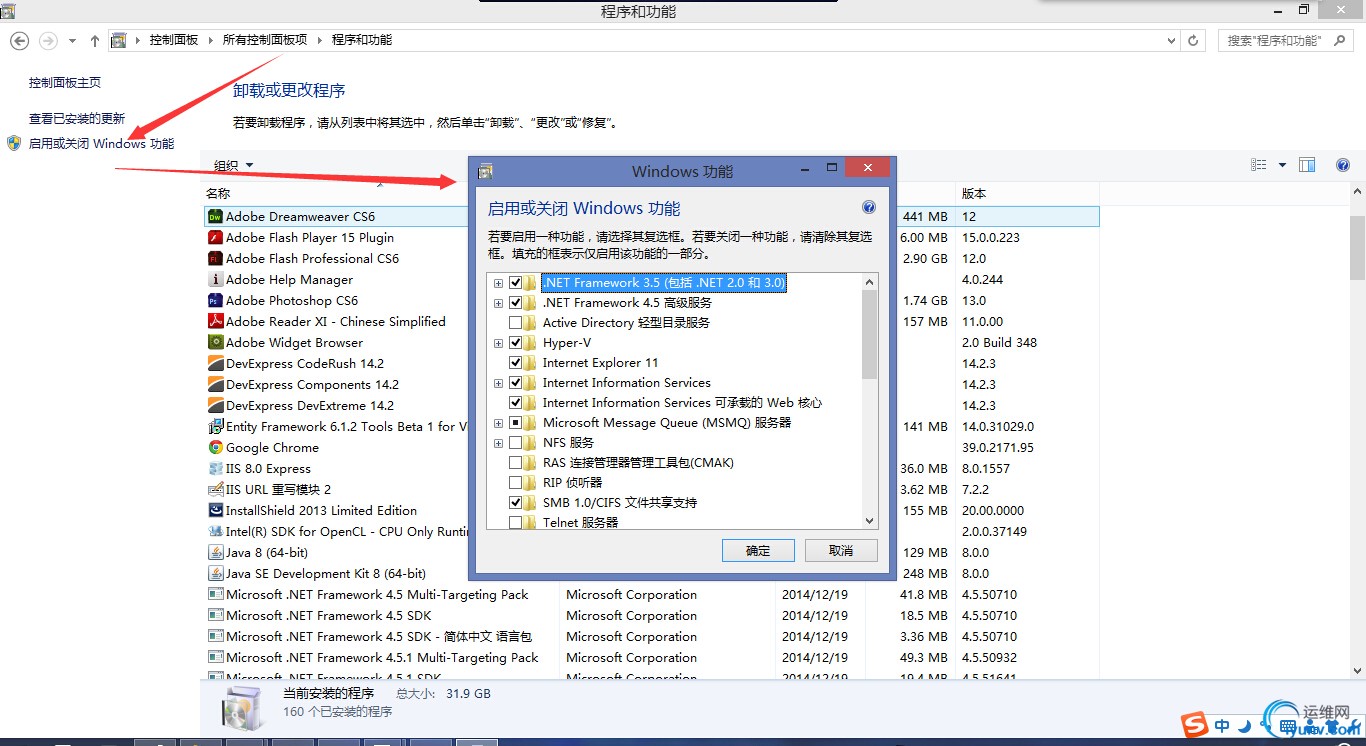The height and width of the screenshot is (746, 1366).
Task: Open the view options dropdown arrow
Action: pos(1282,165)
